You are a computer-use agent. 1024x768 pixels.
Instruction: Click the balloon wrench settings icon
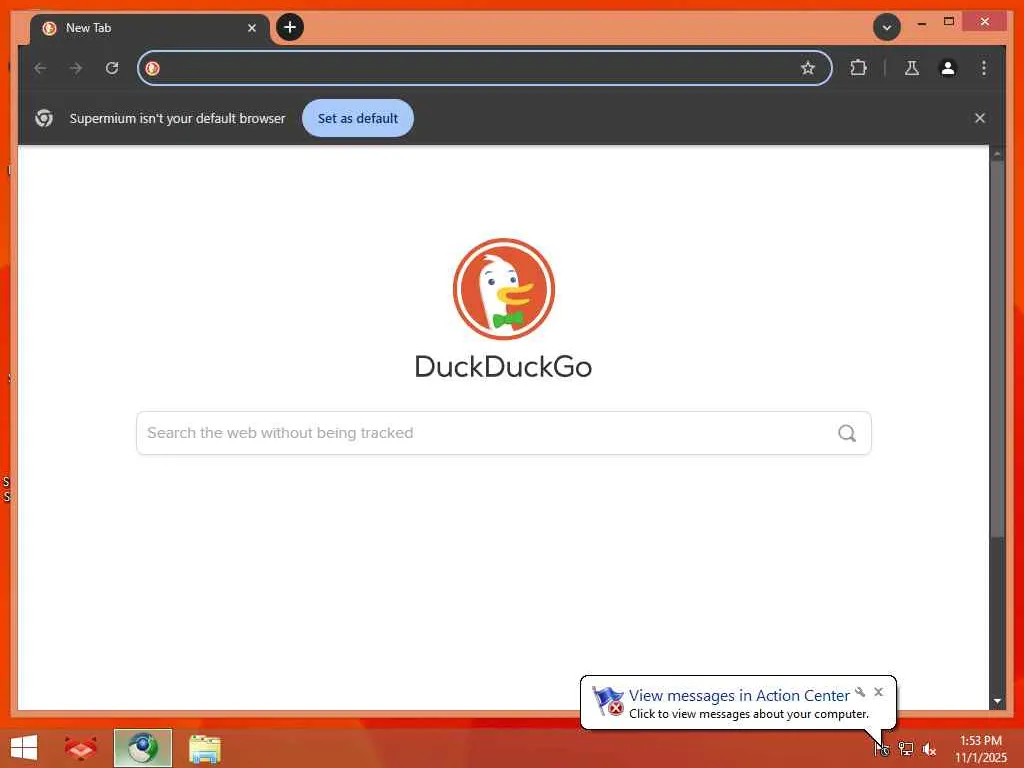tap(860, 692)
